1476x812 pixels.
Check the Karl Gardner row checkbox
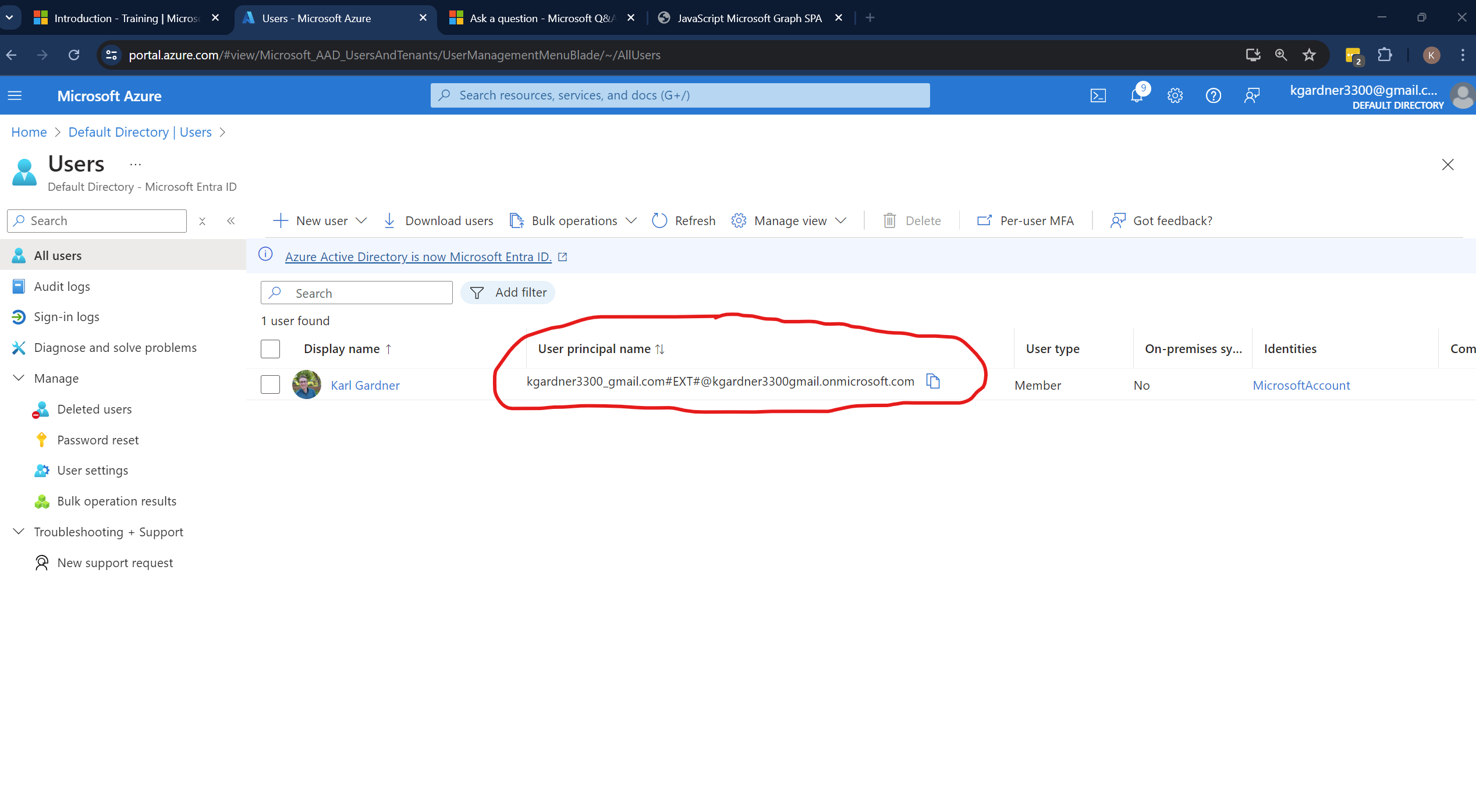(270, 384)
